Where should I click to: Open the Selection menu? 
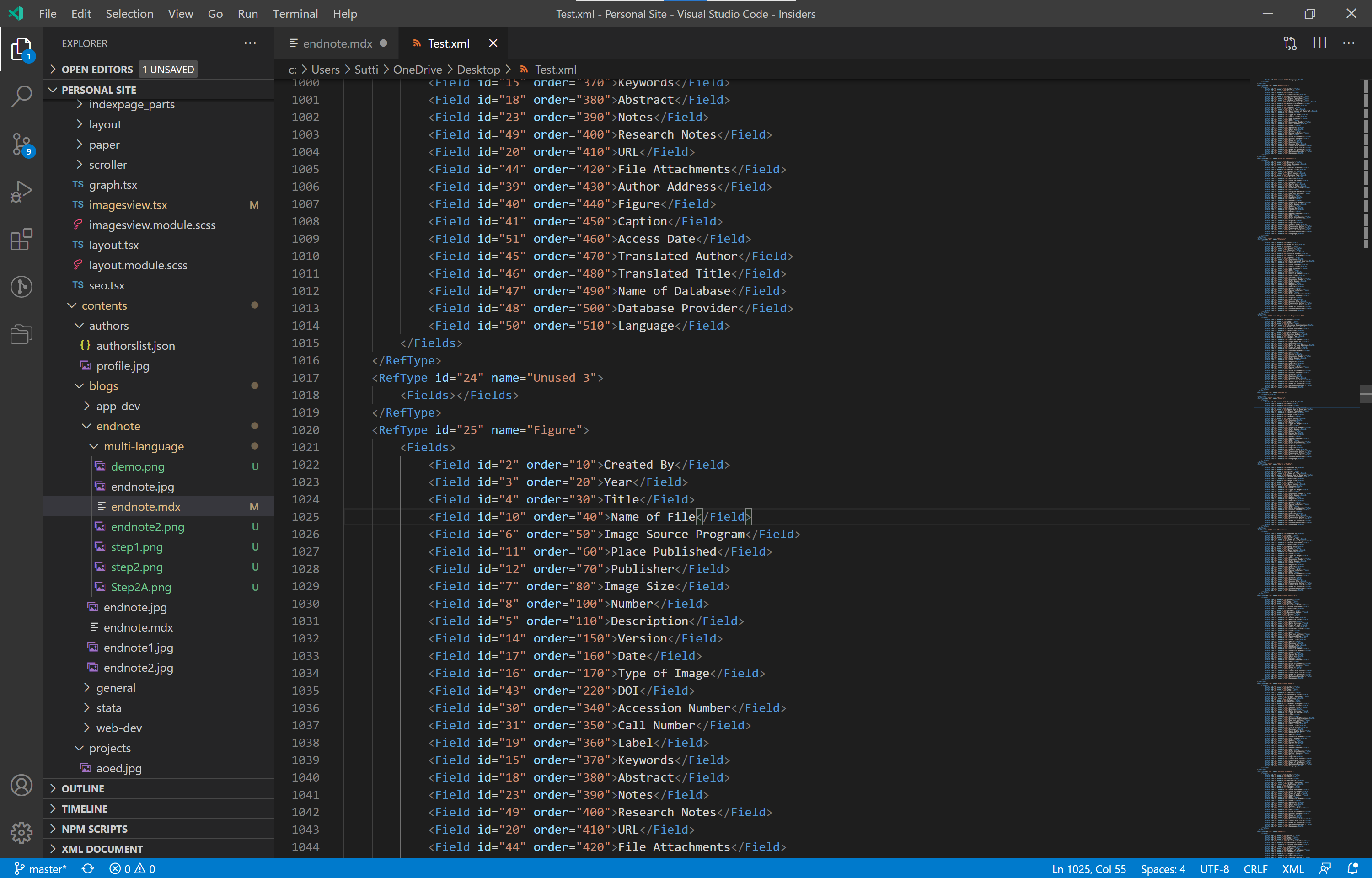[129, 14]
